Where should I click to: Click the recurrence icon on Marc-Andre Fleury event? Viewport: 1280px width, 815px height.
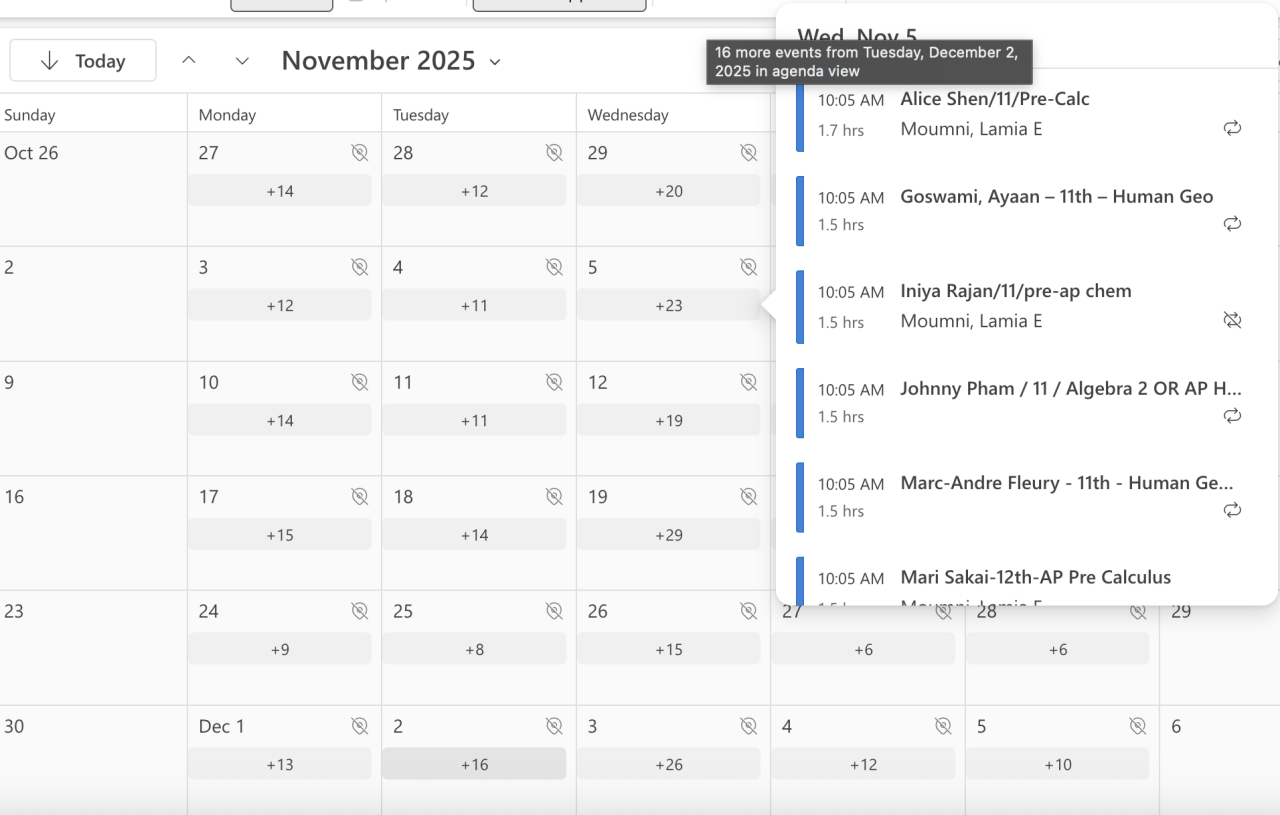pyautogui.click(x=1232, y=511)
